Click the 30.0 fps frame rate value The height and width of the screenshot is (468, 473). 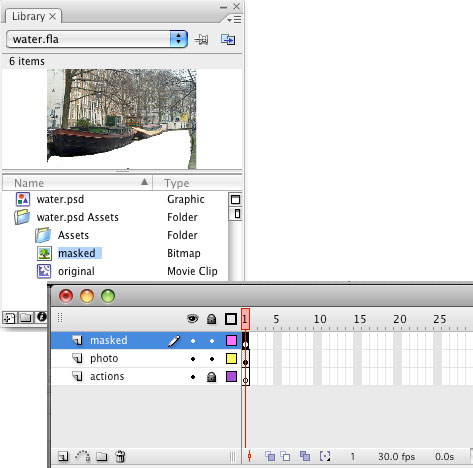coord(396,456)
